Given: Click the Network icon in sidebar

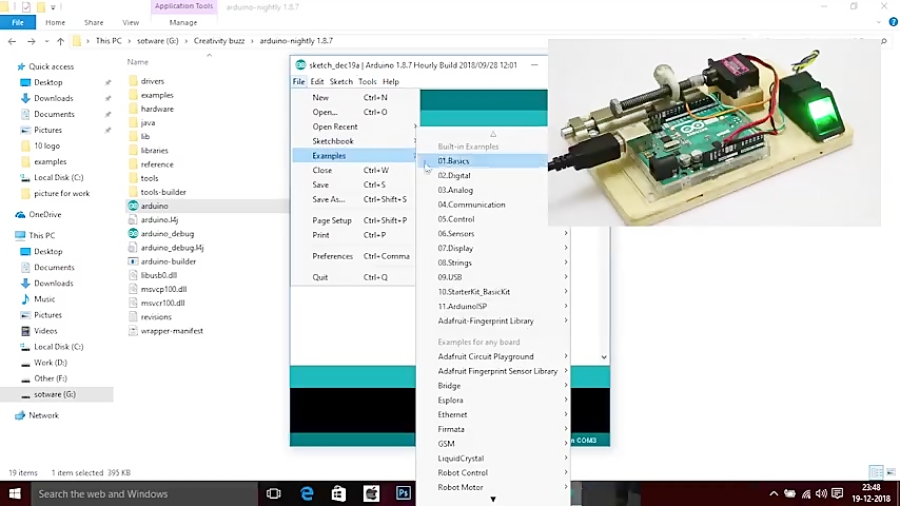Looking at the screenshot, I should coord(20,415).
